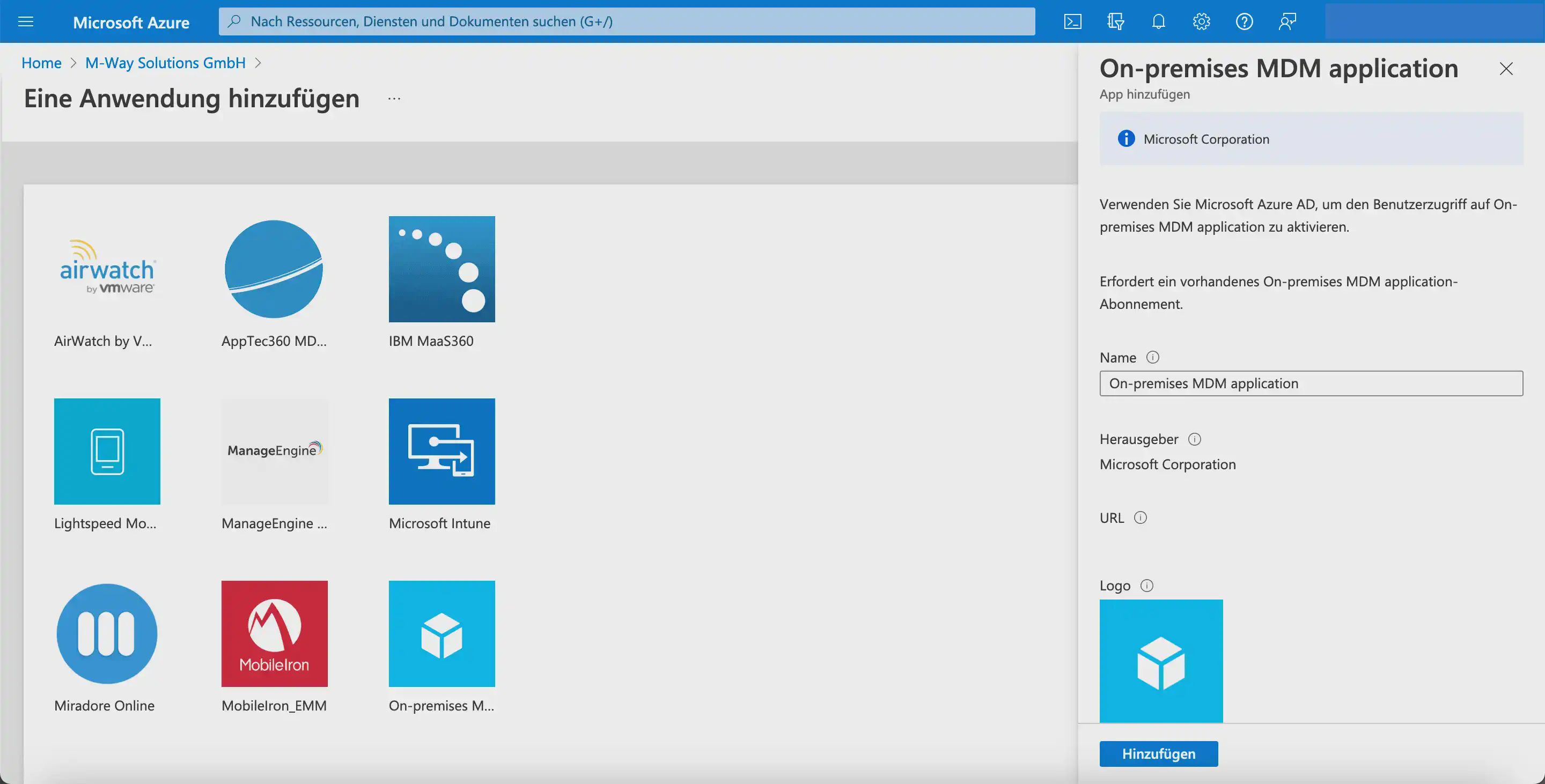This screenshot has width=1545, height=784.
Task: Click the info icon next to Name
Action: tap(1153, 357)
